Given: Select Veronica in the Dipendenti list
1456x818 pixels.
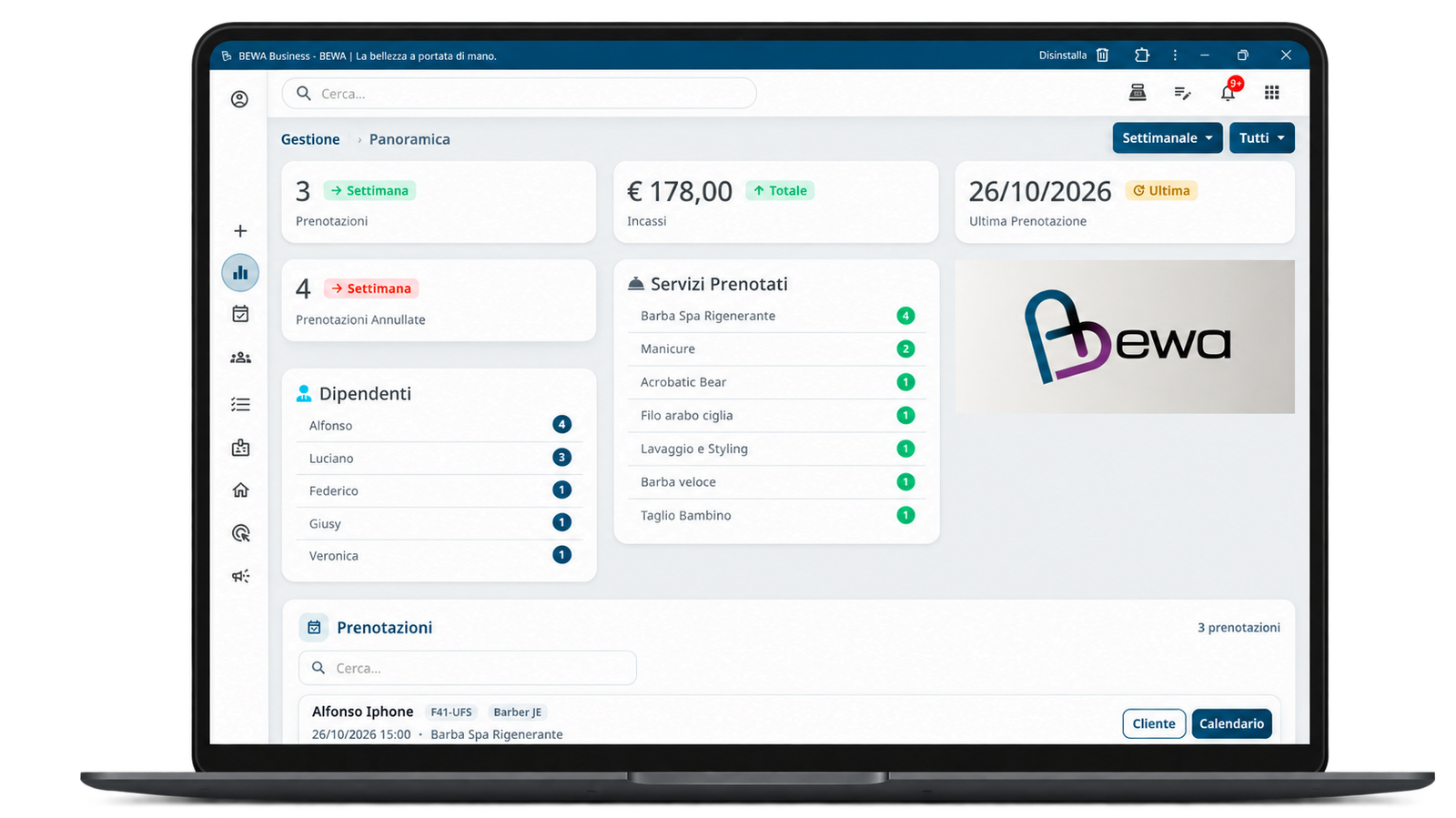Looking at the screenshot, I should point(440,555).
